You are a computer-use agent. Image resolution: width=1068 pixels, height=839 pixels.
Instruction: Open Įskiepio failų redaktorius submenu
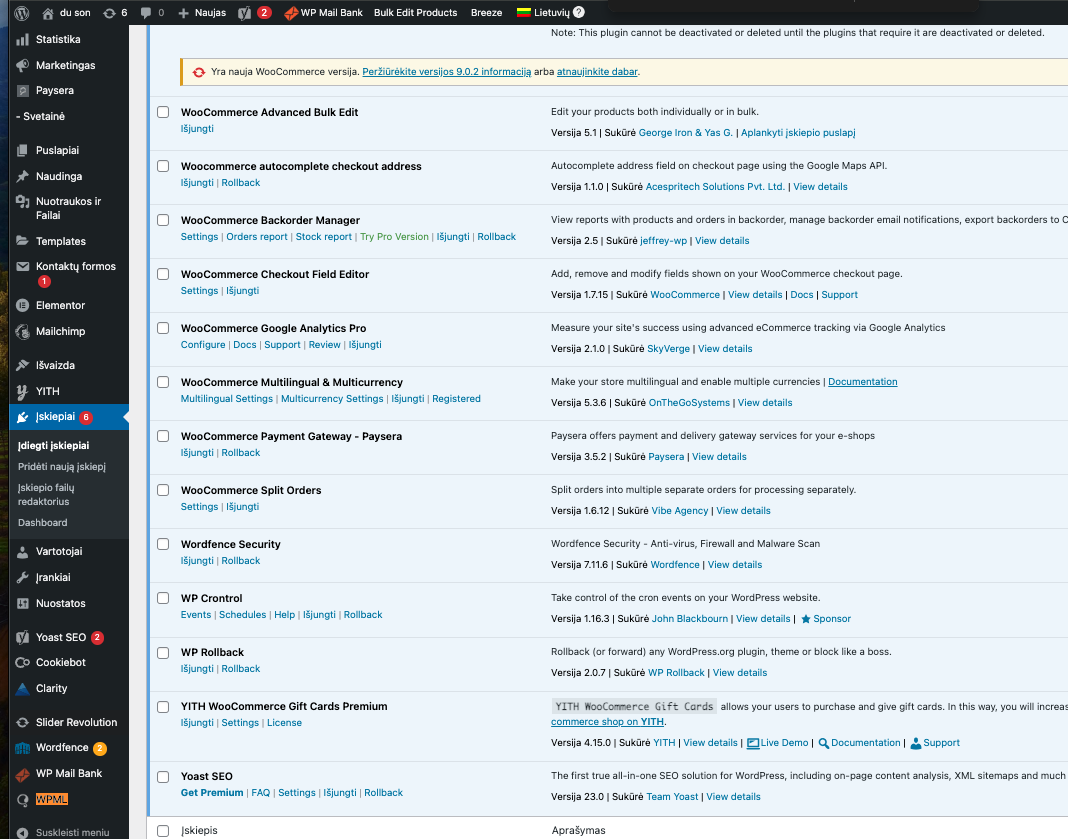[46, 494]
